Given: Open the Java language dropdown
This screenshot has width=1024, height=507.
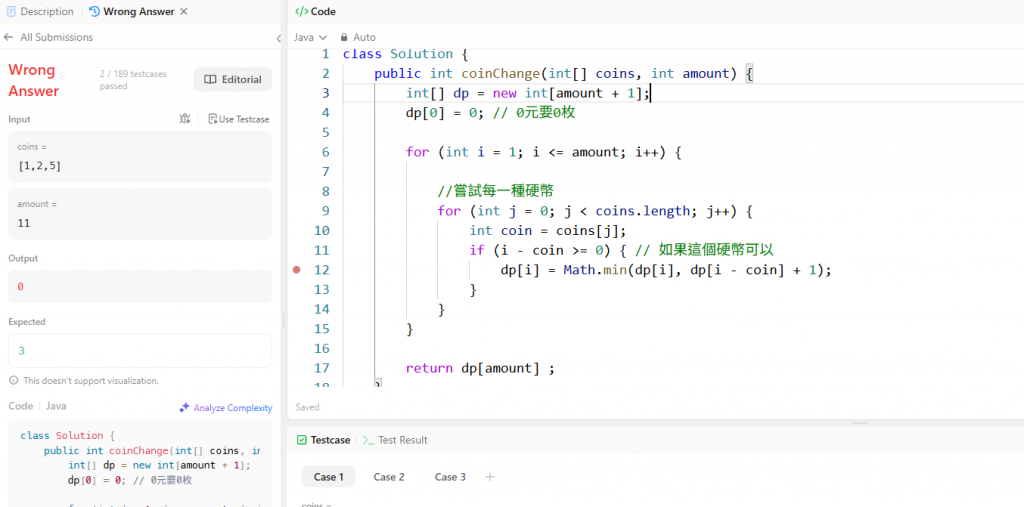Looking at the screenshot, I should pos(310,37).
